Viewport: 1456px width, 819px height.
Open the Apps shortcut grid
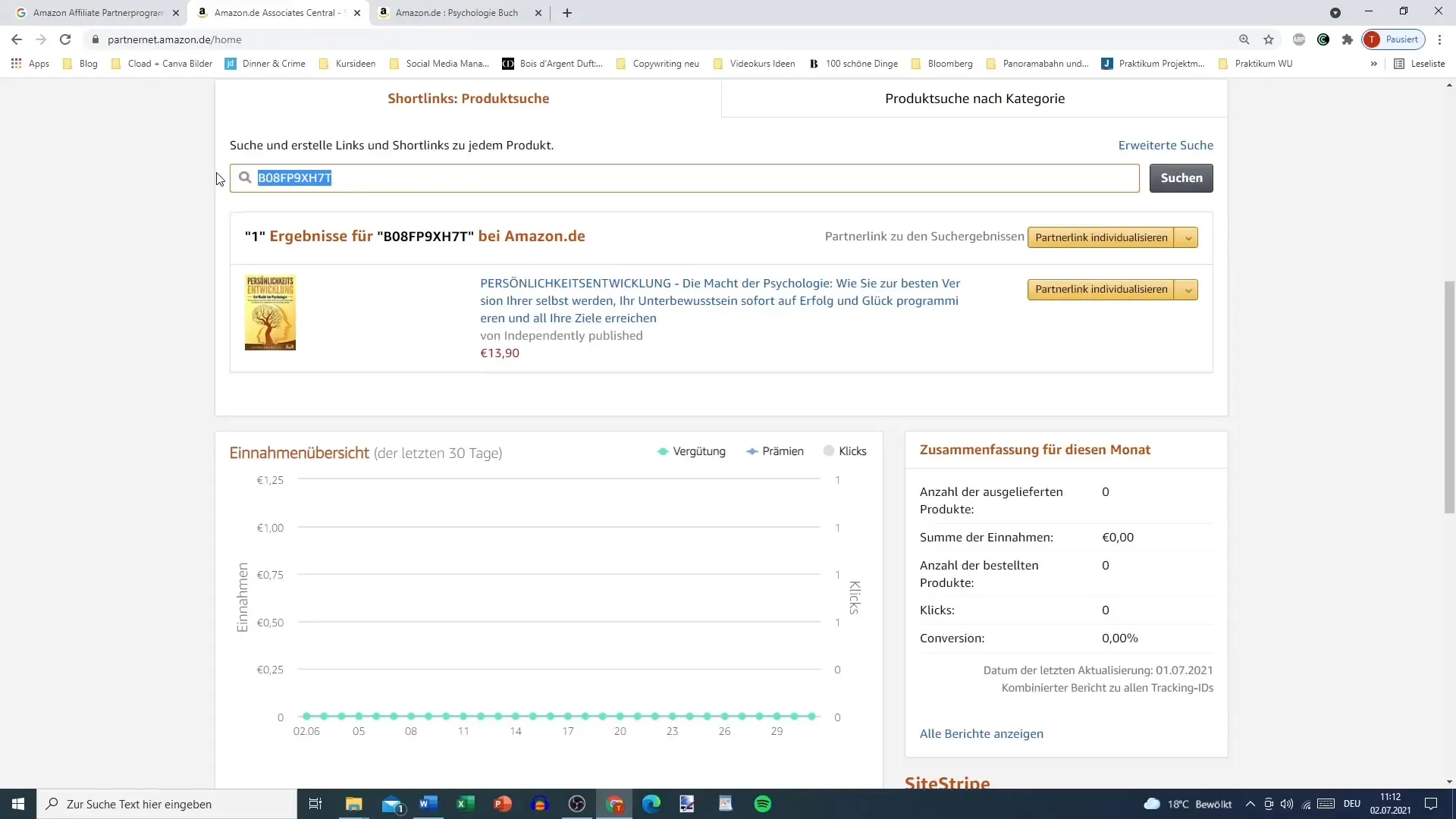tap(30, 64)
